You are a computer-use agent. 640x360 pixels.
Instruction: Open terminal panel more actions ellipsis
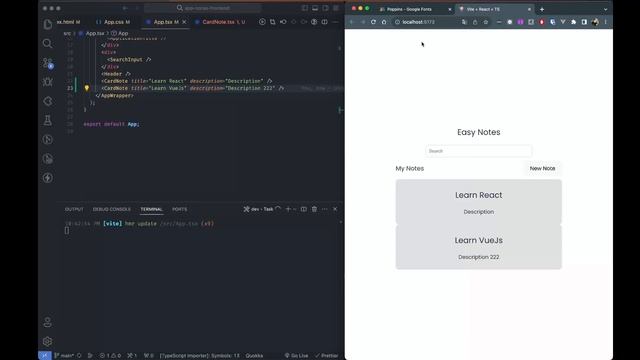pyautogui.click(x=324, y=209)
